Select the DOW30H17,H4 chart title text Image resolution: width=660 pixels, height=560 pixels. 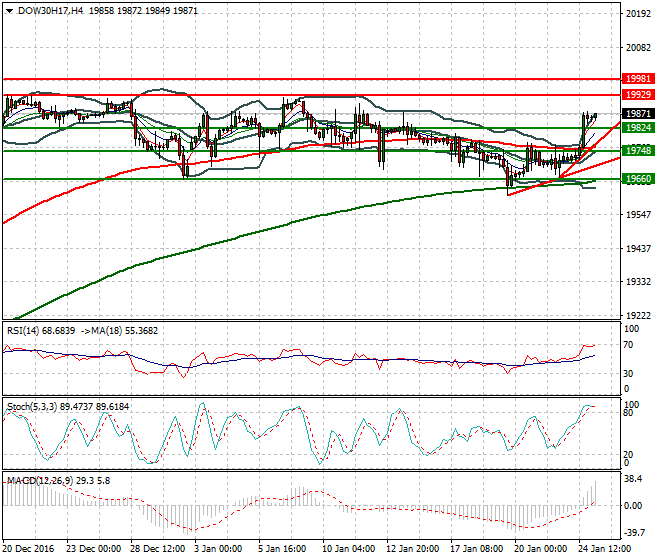51,11
